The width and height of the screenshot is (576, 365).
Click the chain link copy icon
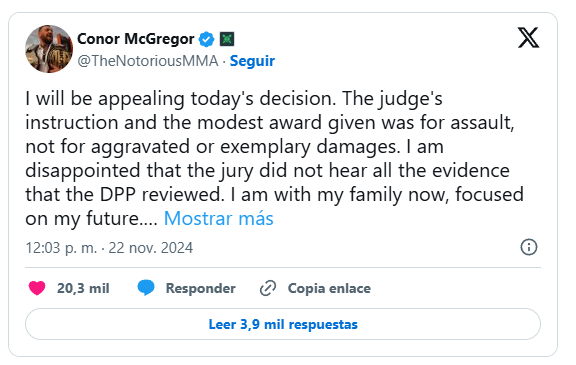[x=268, y=288]
